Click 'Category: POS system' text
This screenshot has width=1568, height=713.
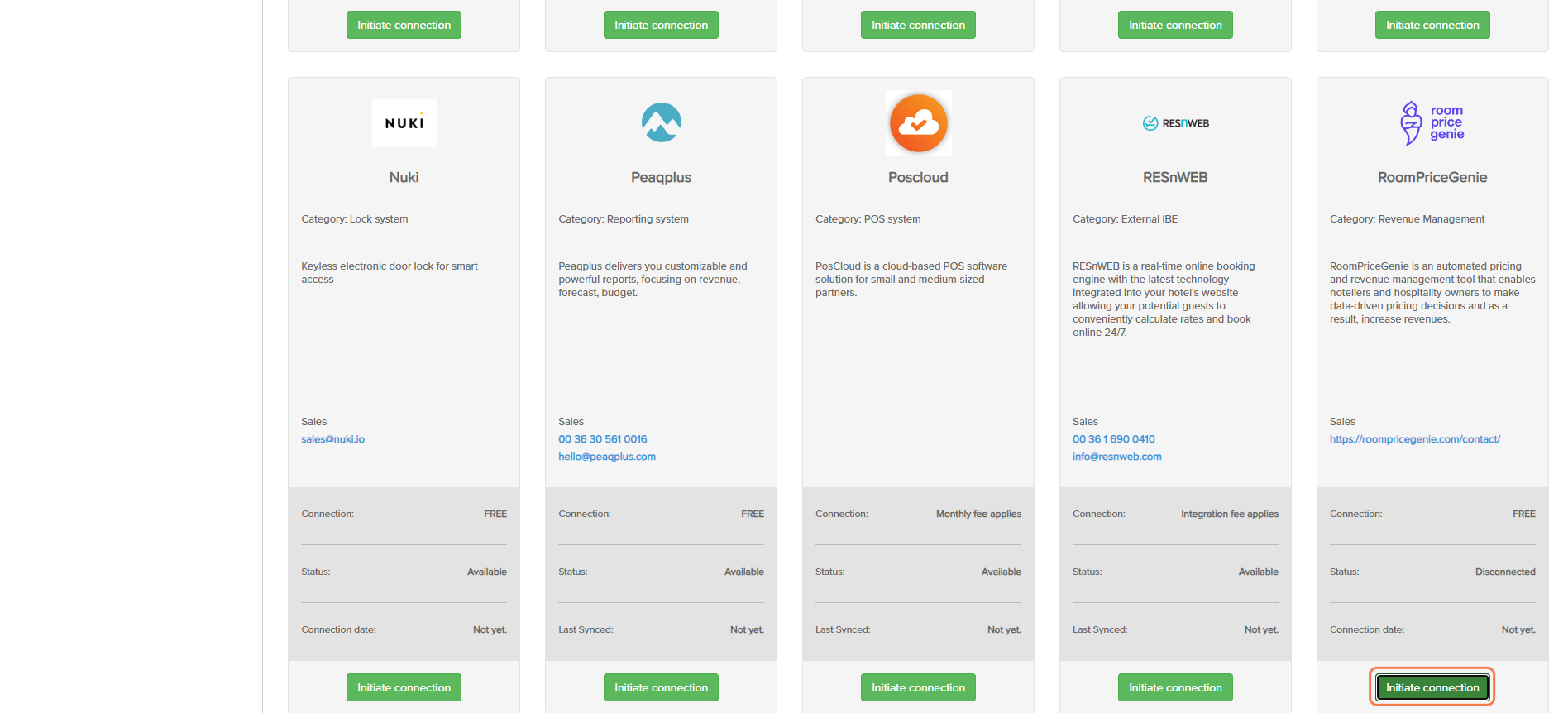click(x=868, y=219)
